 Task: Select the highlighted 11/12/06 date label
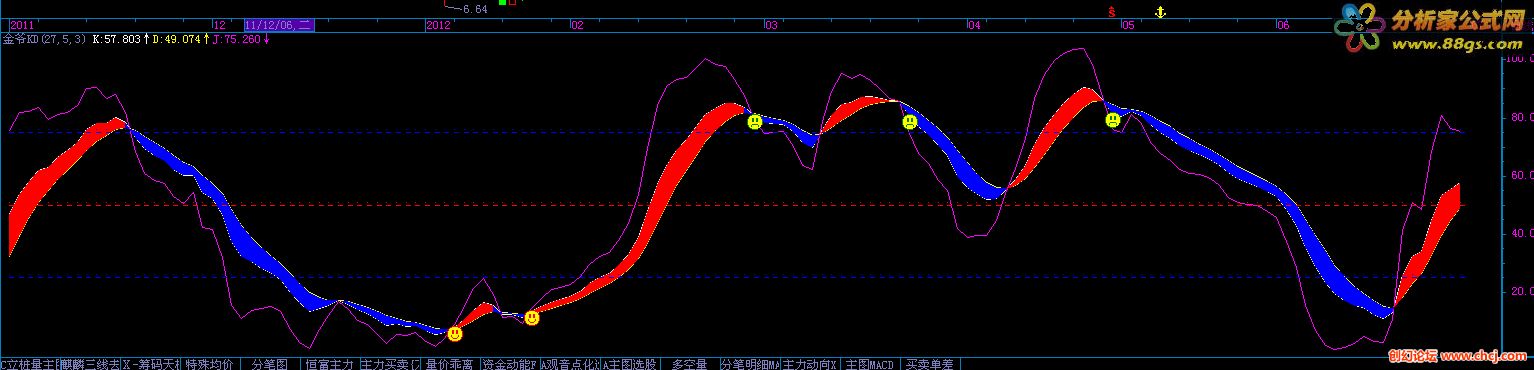278,25
